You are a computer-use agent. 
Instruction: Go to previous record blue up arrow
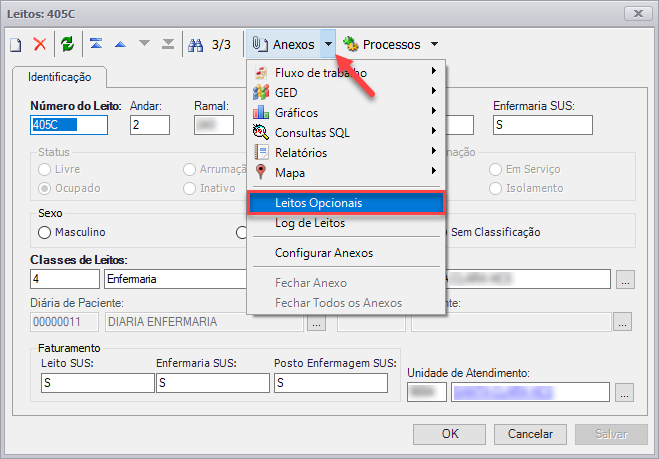[121, 44]
